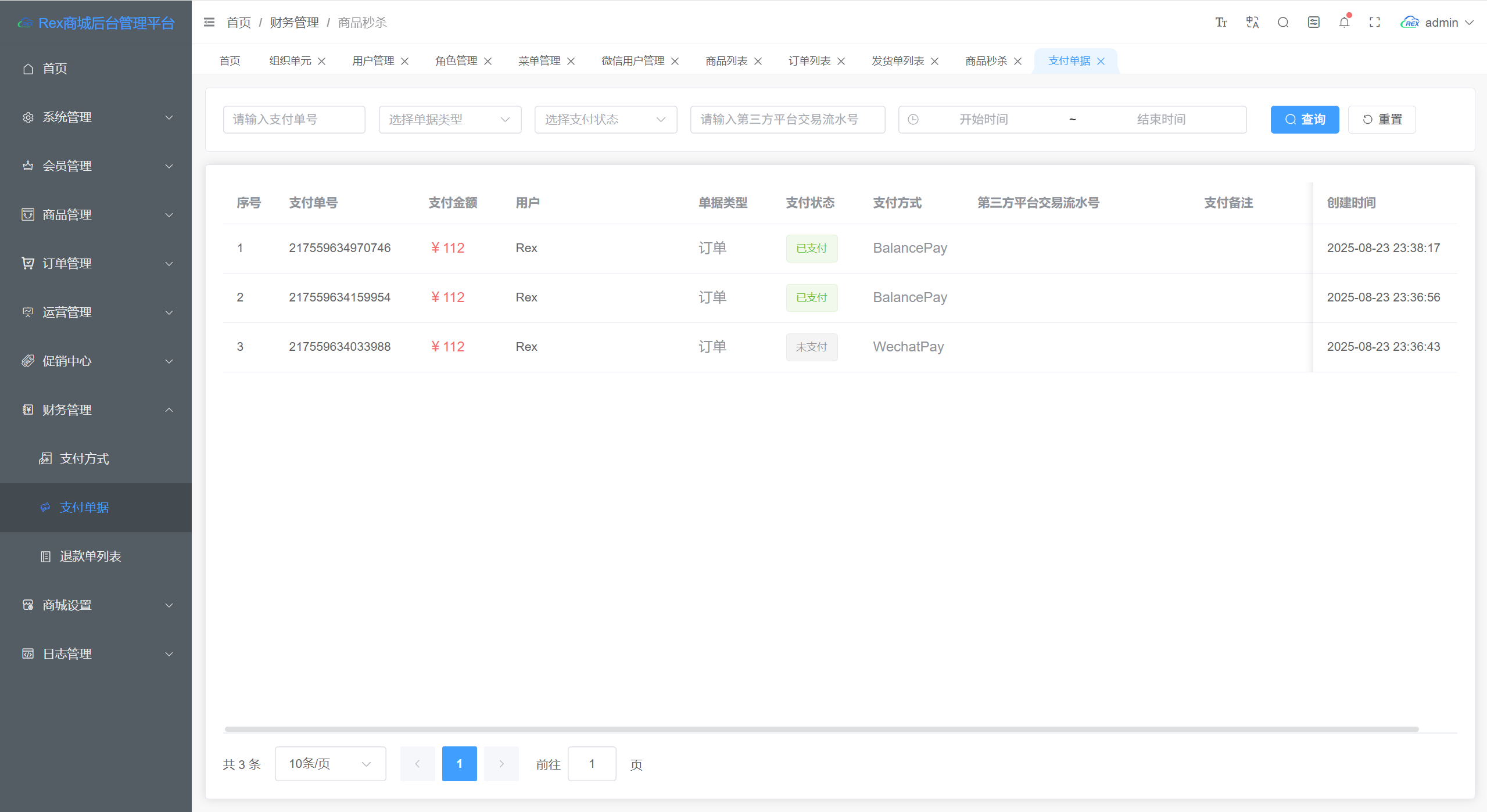Viewport: 1487px width, 812px height.
Task: Close the 用户管理 tab
Action: 404,61
